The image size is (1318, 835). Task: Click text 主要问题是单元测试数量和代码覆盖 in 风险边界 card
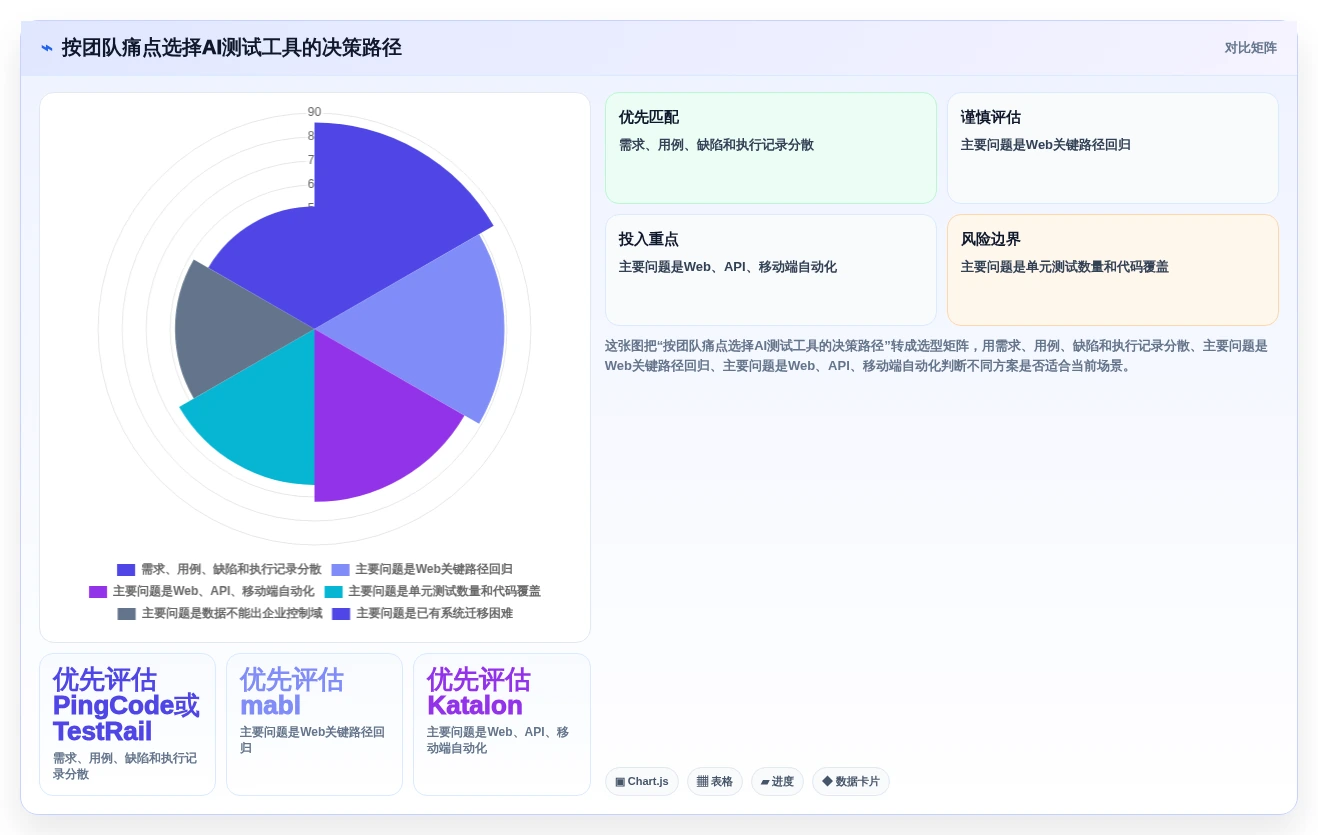click(x=1065, y=267)
